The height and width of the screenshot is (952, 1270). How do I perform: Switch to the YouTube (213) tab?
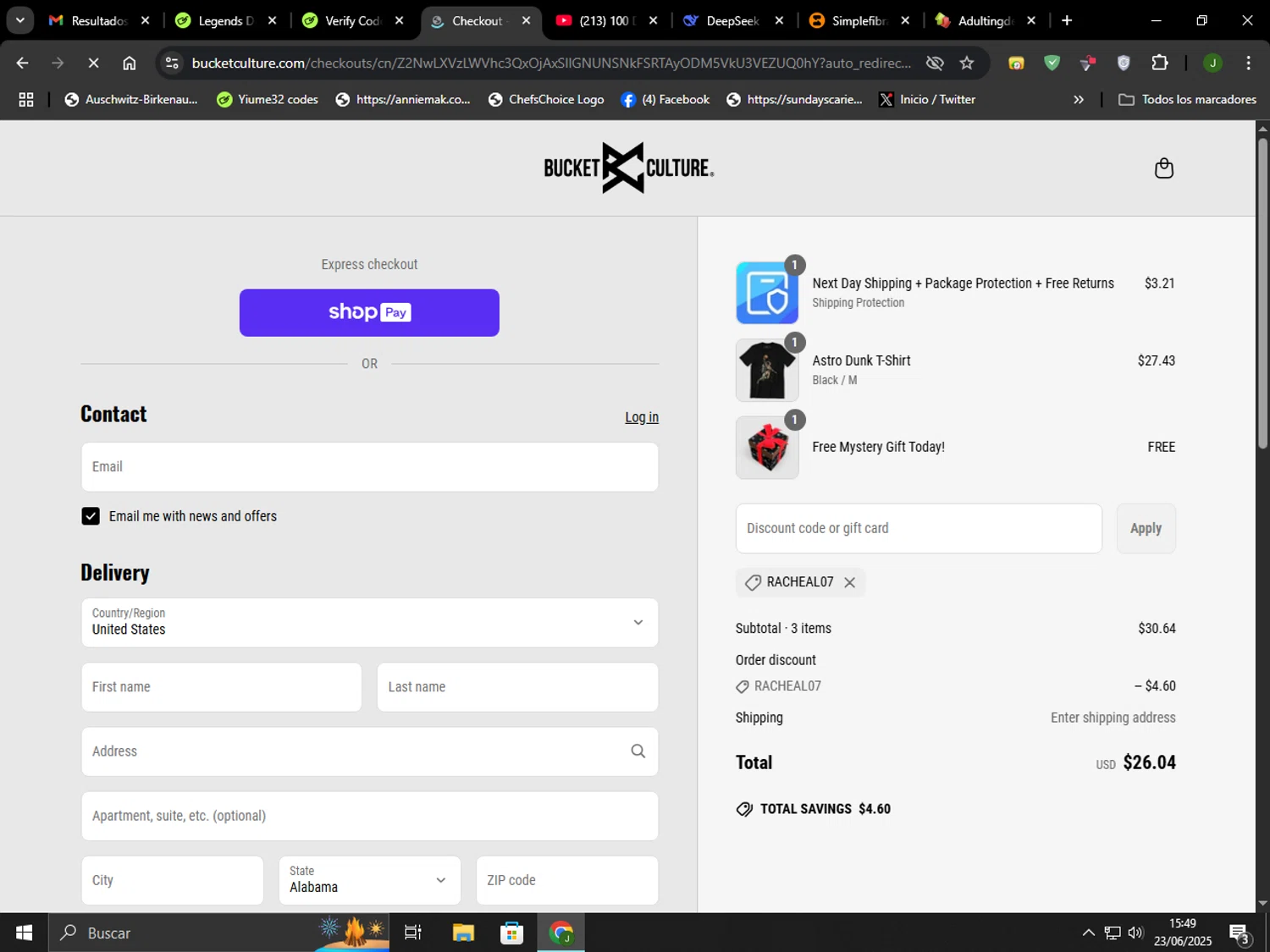pyautogui.click(x=606, y=20)
